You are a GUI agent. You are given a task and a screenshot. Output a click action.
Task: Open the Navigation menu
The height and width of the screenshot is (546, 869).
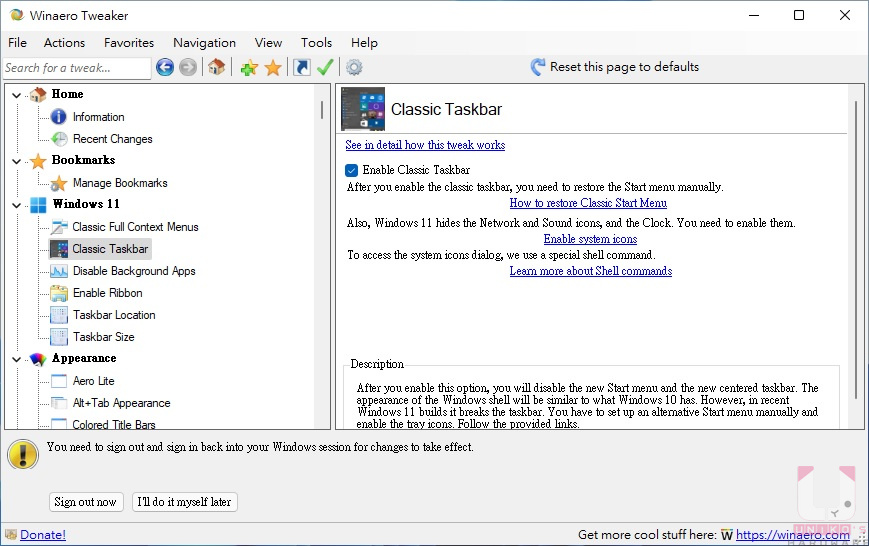click(205, 43)
